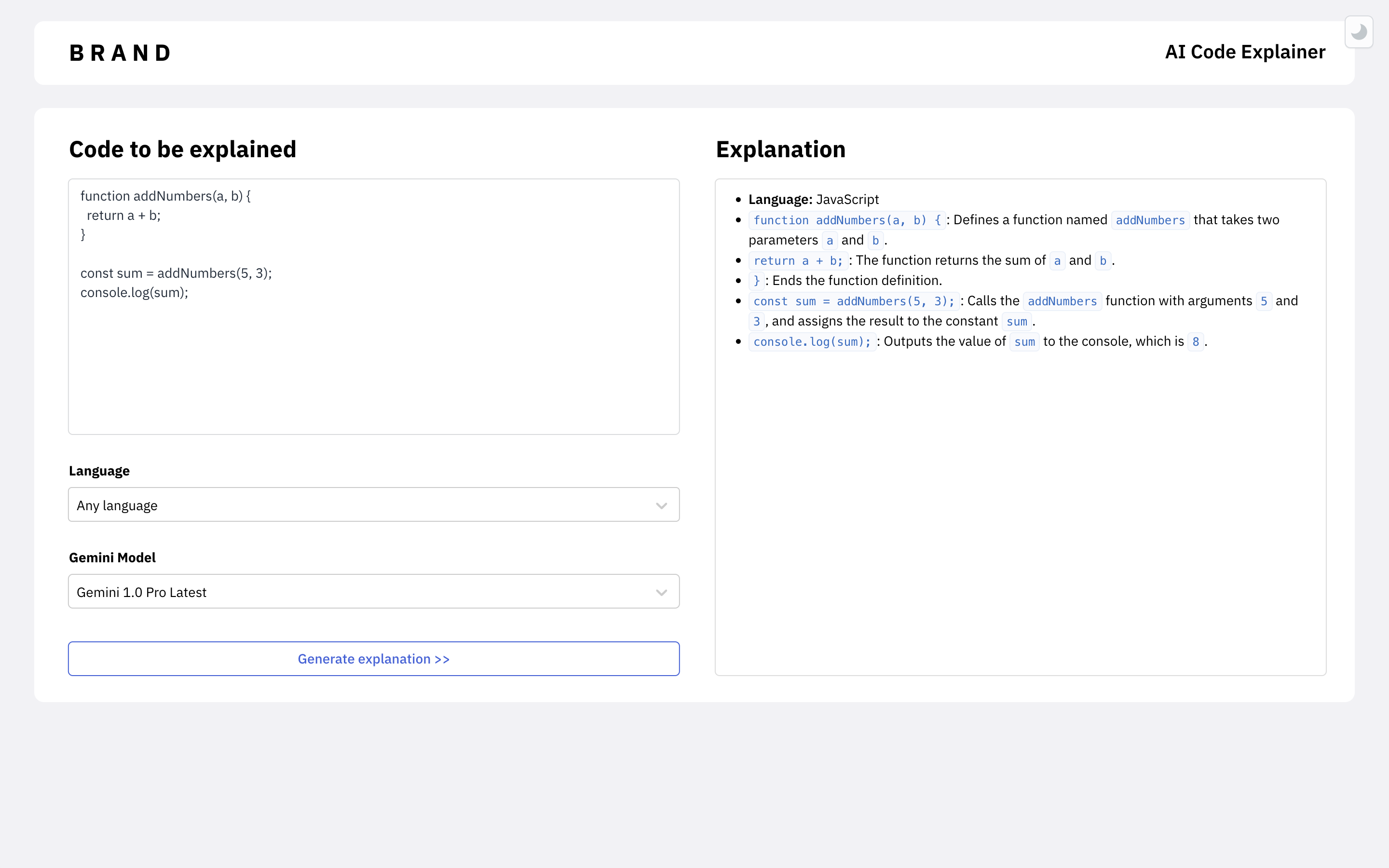Click the 'console.log(sum);' code snippet
The image size is (1389, 868).
[812, 341]
